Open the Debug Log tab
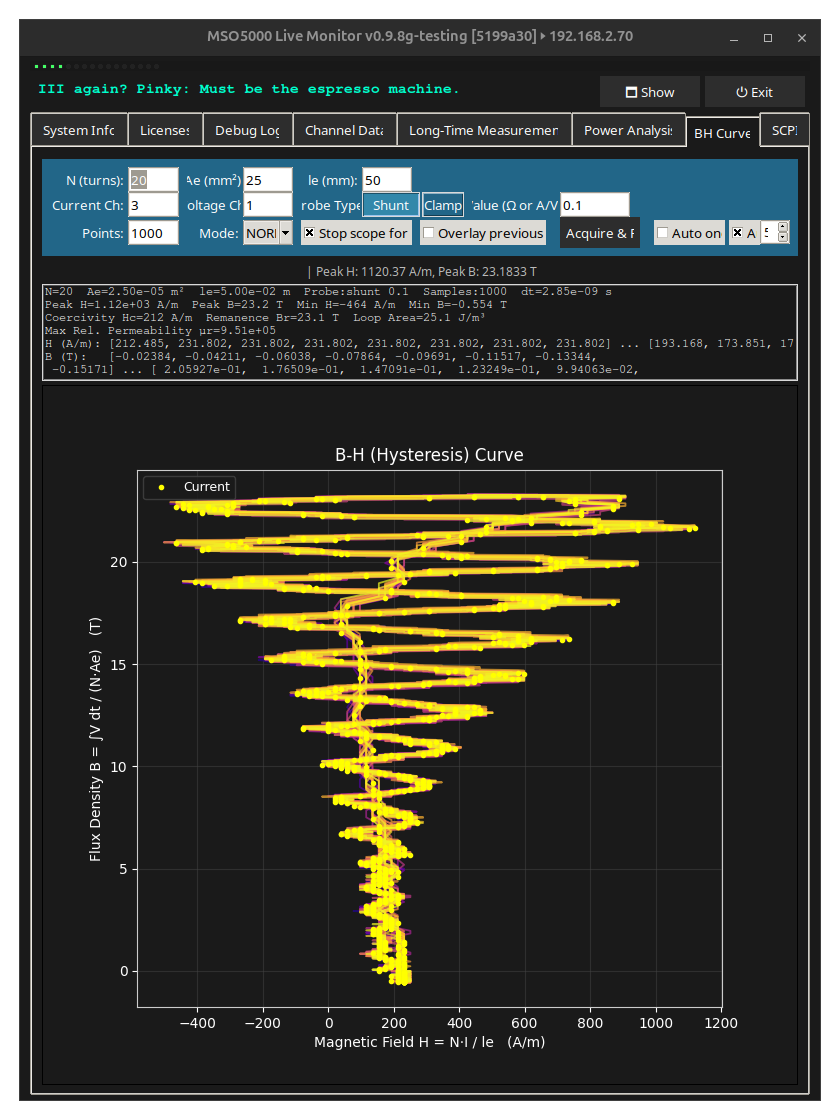 coord(247,131)
